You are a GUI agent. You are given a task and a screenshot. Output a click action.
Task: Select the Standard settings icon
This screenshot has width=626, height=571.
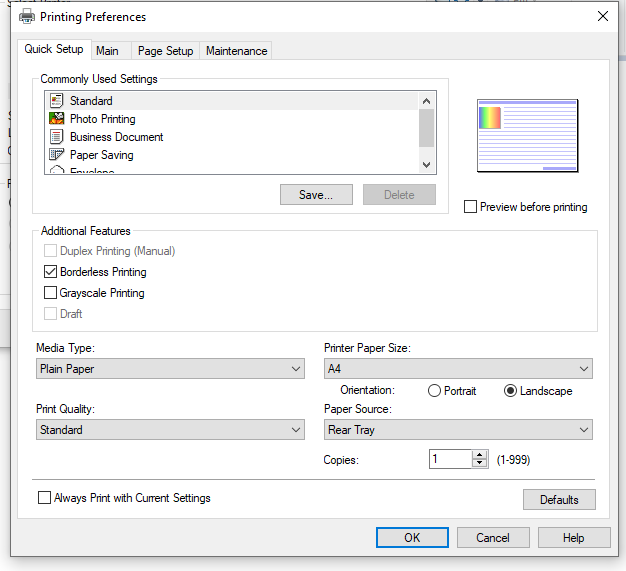click(x=57, y=101)
